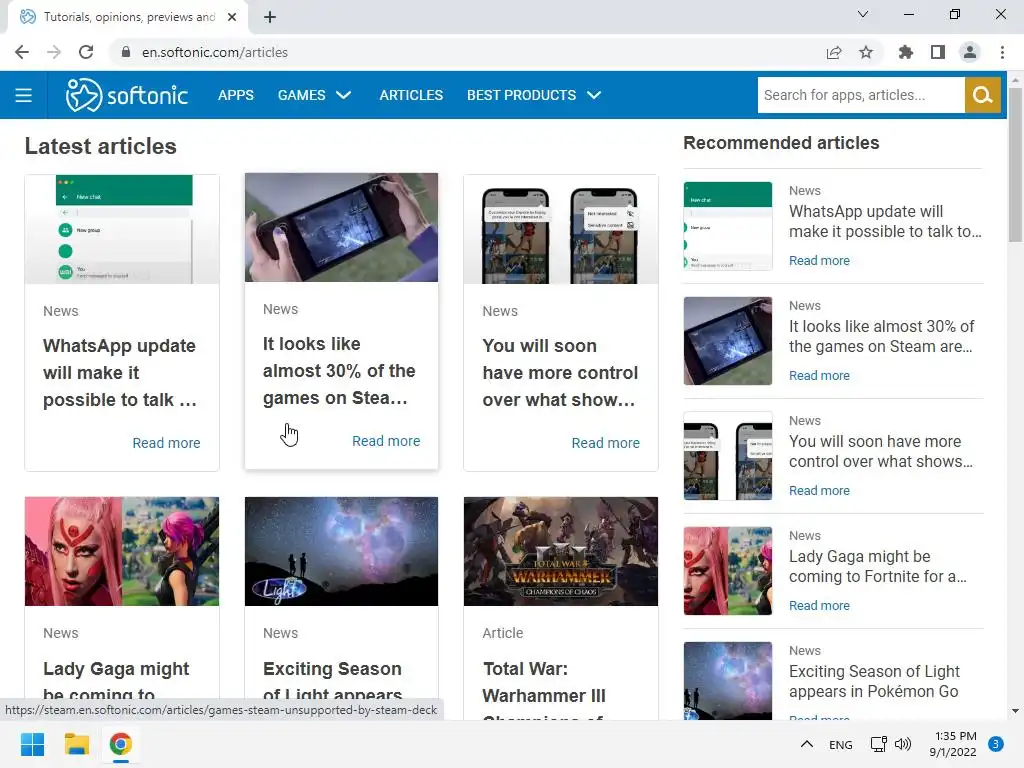The height and width of the screenshot is (768, 1024).
Task: Open the Softonic hamburger menu
Action: (x=24, y=95)
